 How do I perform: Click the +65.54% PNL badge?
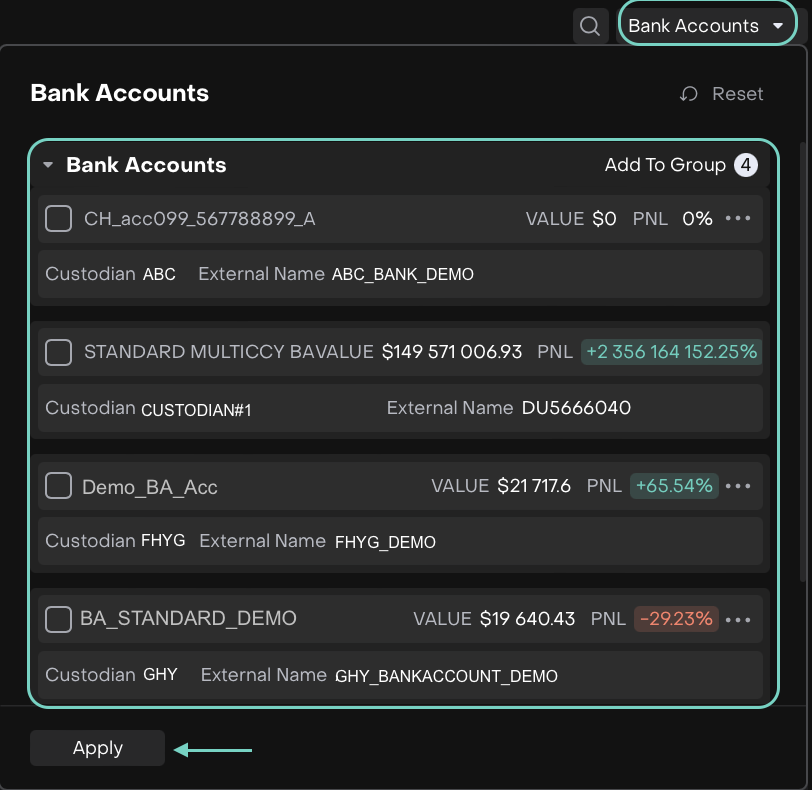pos(674,486)
